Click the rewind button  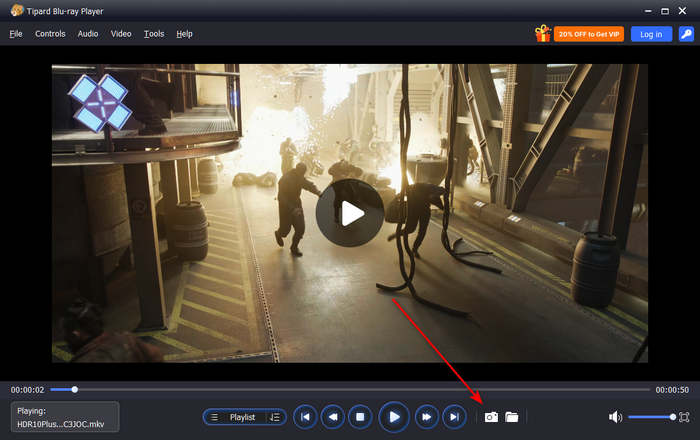[333, 417]
